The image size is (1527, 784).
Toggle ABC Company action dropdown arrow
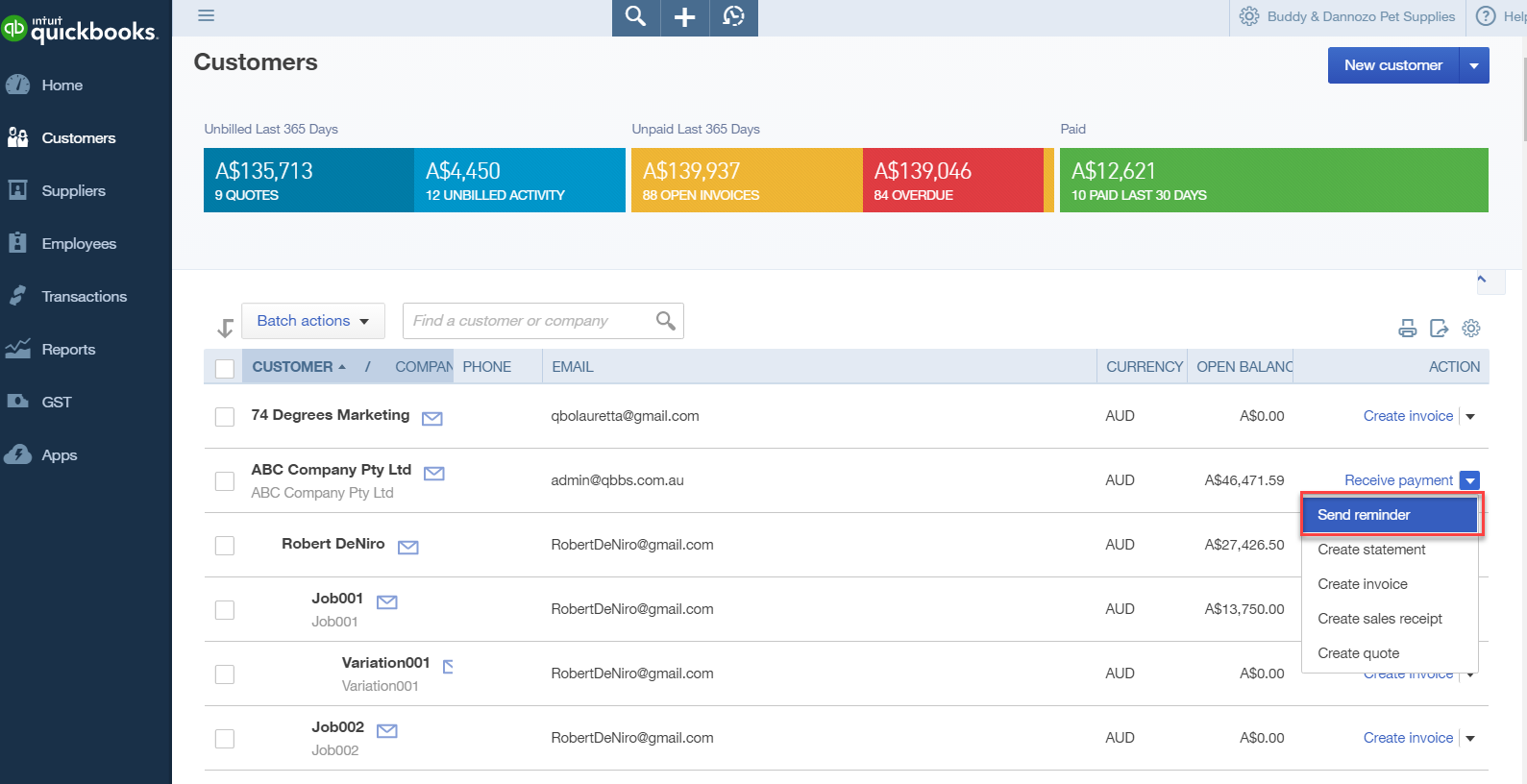tap(1470, 480)
